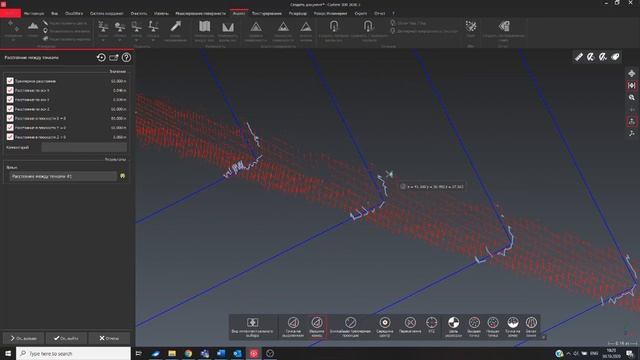Click the yellow icon next to the name field
Viewport: 640px width, 360px height.
coord(122,176)
